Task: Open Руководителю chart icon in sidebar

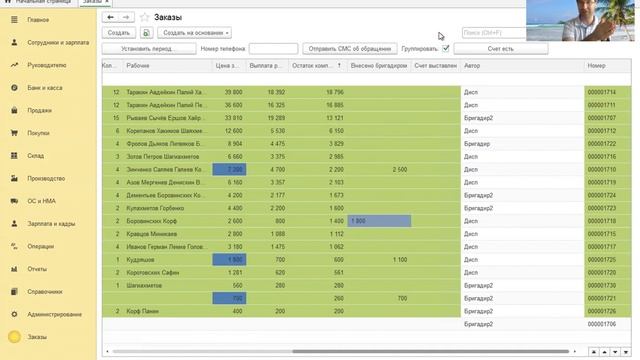Action: click(x=14, y=65)
